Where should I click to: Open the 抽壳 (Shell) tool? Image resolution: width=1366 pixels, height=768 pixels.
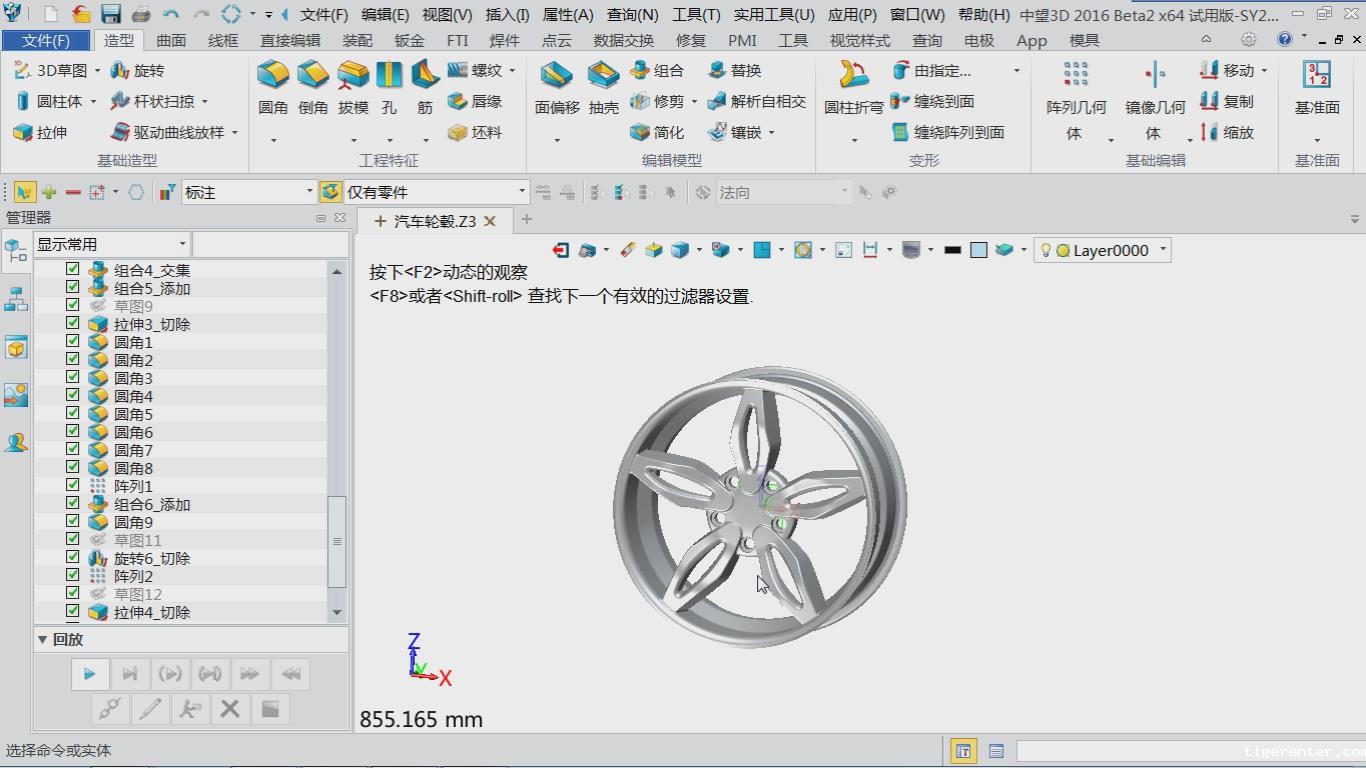603,87
